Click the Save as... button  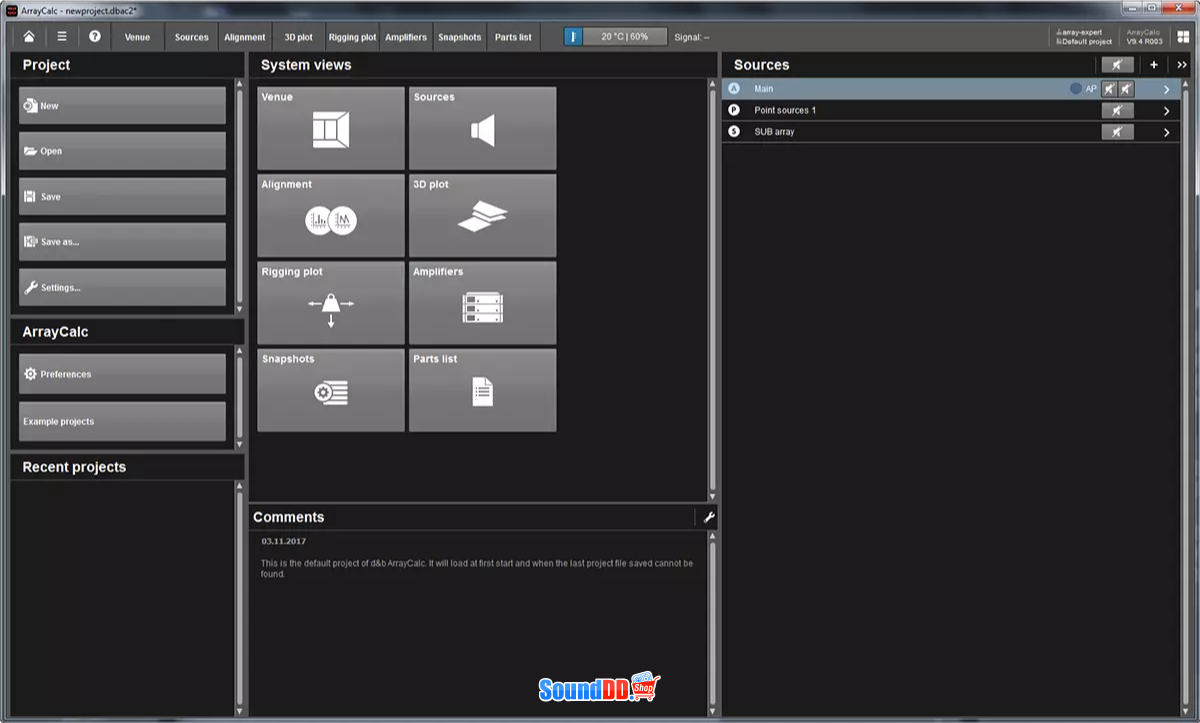coord(122,242)
